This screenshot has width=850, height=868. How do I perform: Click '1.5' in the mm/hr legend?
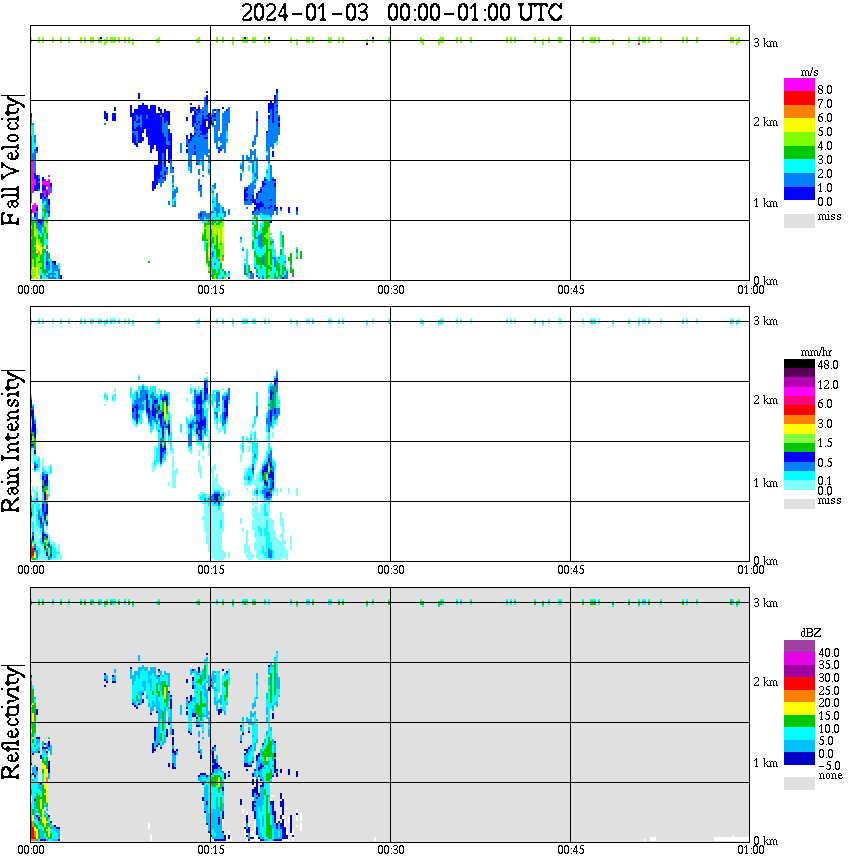[825, 443]
